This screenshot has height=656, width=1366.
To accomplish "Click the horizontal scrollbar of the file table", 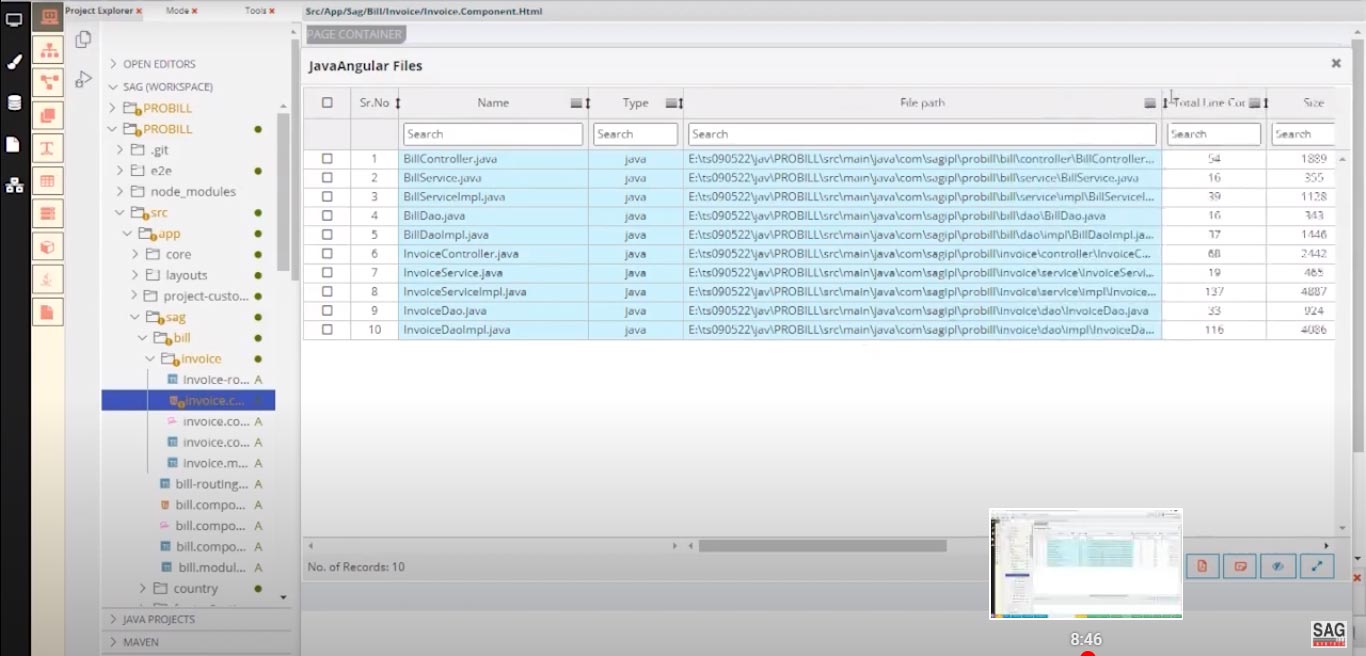I will pyautogui.click(x=822, y=546).
